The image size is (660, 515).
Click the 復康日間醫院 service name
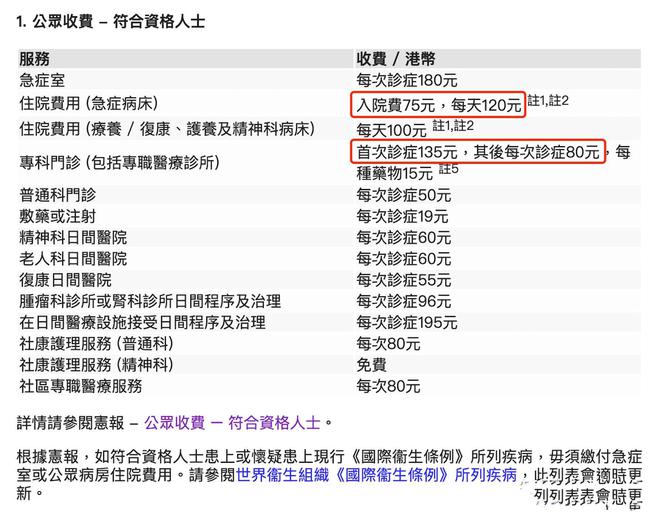[66, 280]
